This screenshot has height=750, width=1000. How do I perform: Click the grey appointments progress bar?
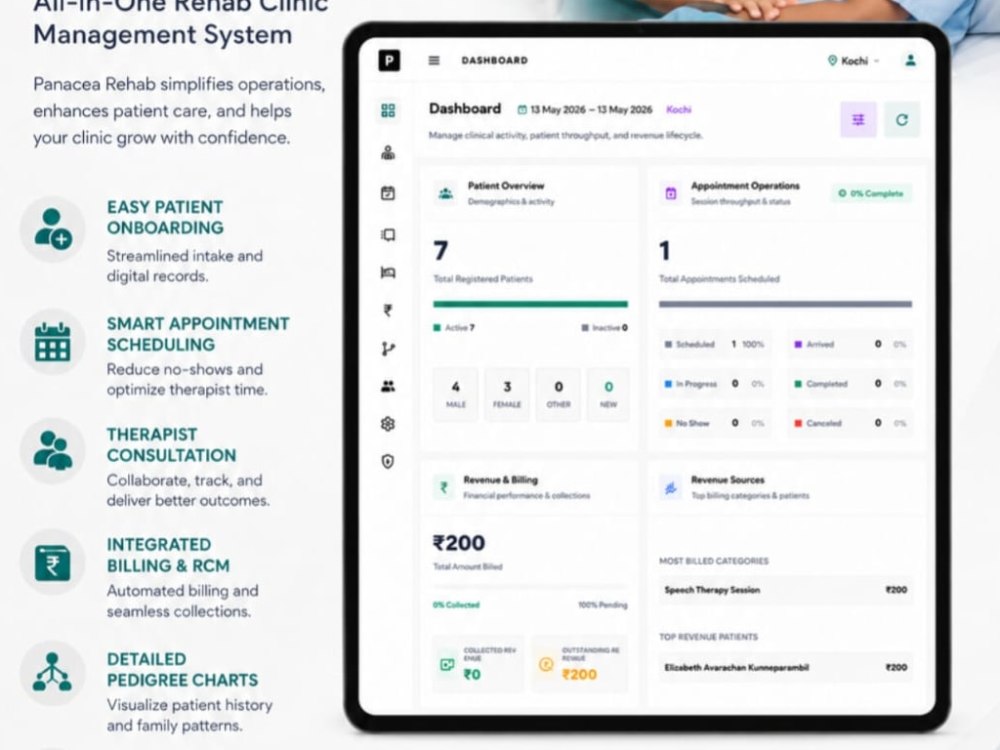tap(785, 304)
